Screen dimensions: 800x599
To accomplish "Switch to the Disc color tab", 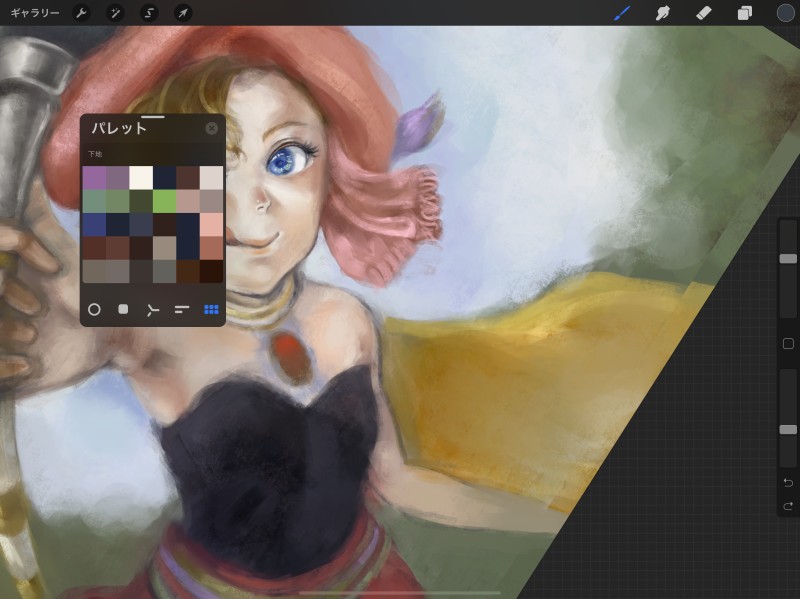I will [x=94, y=309].
